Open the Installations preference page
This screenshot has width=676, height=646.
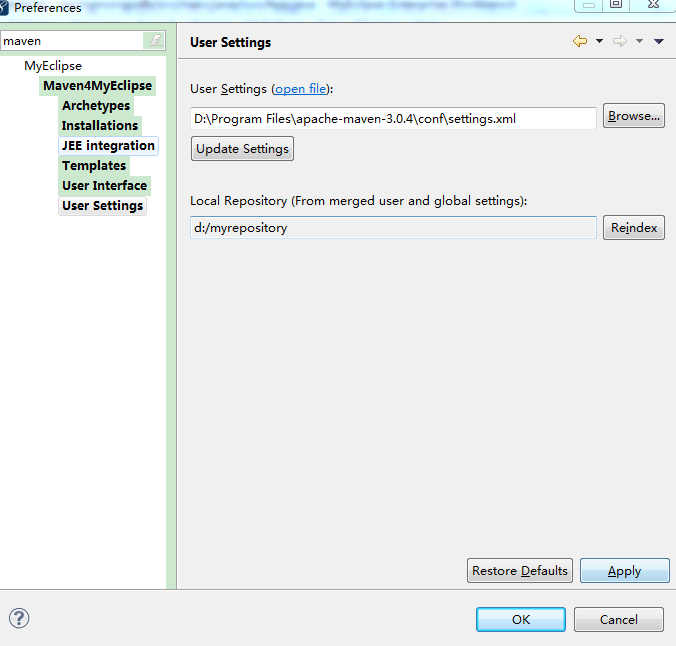point(100,125)
